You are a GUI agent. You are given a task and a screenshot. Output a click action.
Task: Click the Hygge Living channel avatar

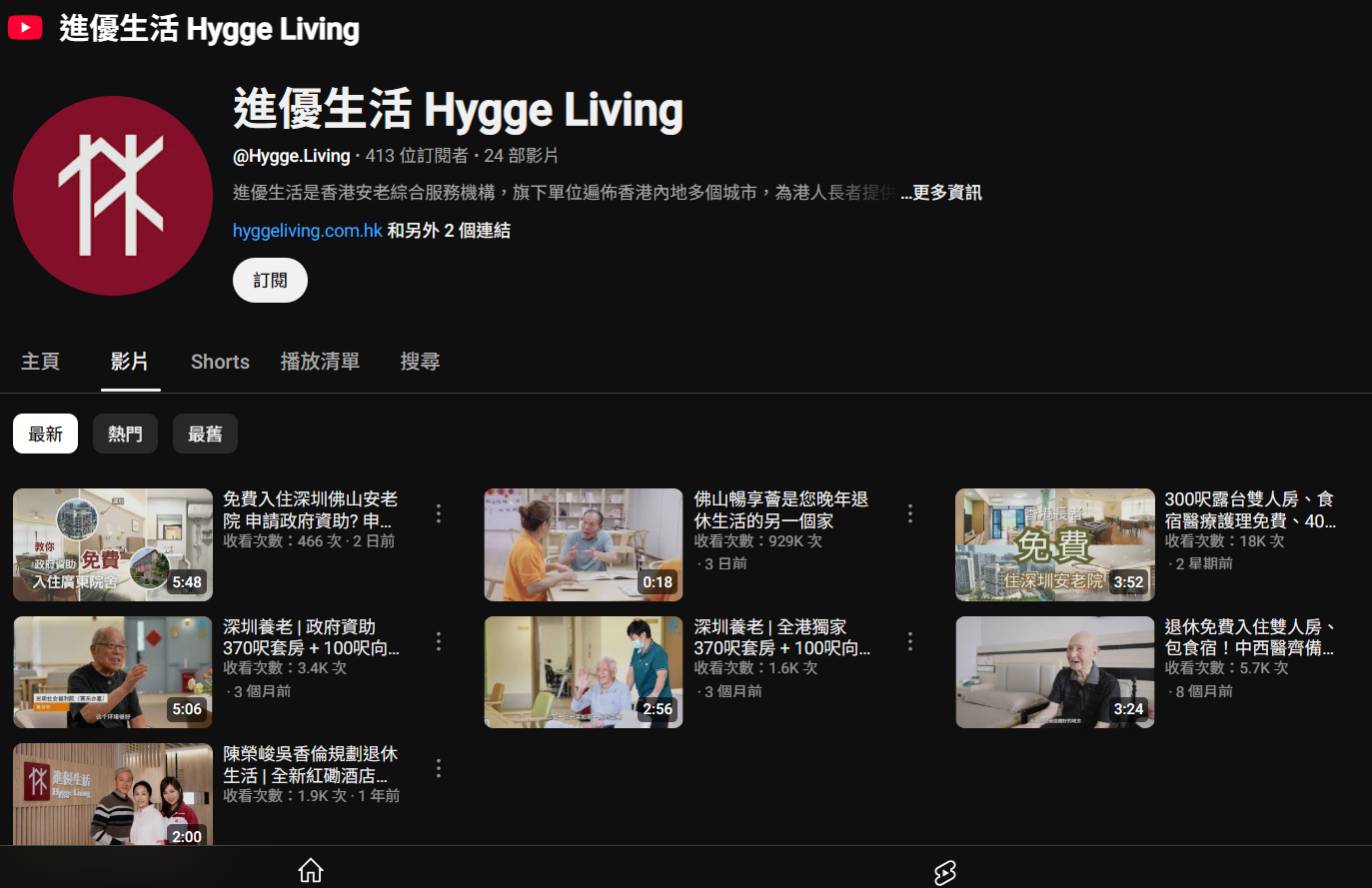coord(113,196)
